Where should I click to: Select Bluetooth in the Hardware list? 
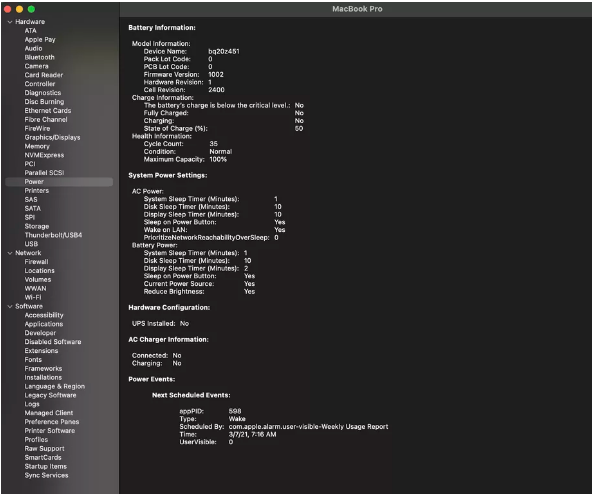tap(40, 57)
